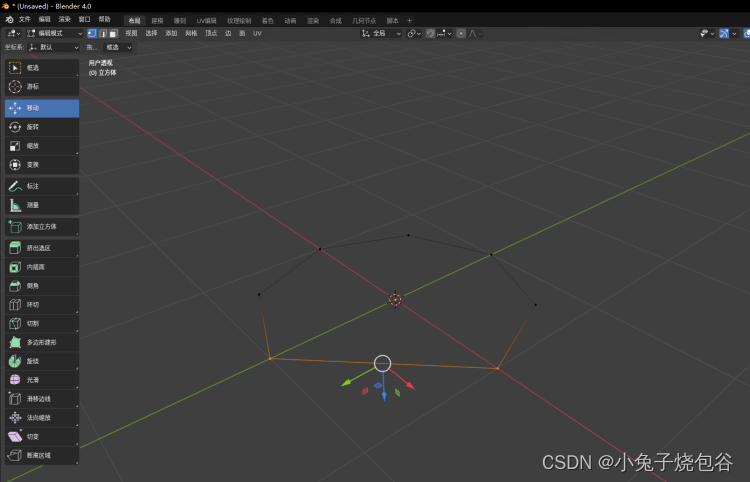Select the Transform (变换) tool
Screen dimensions: 750x482
[42, 164]
